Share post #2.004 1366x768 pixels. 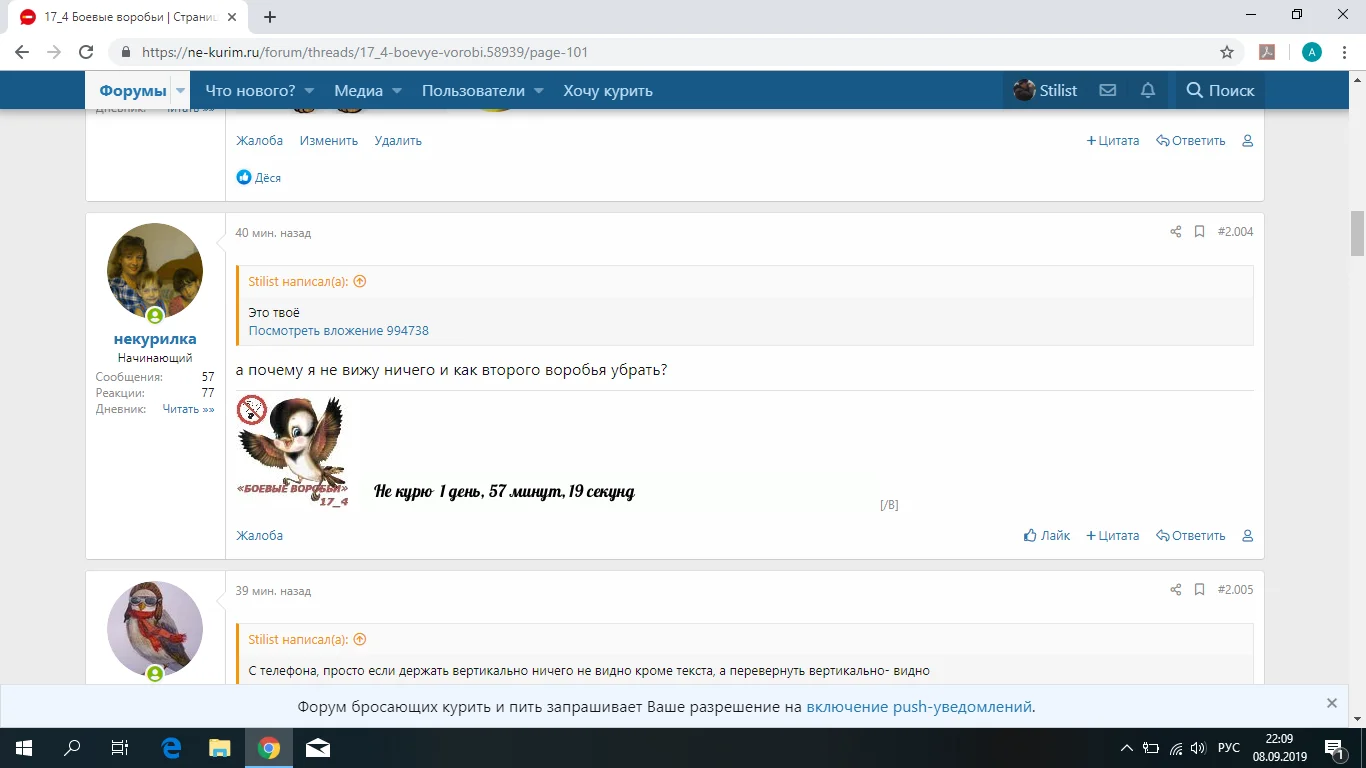pyautogui.click(x=1175, y=232)
